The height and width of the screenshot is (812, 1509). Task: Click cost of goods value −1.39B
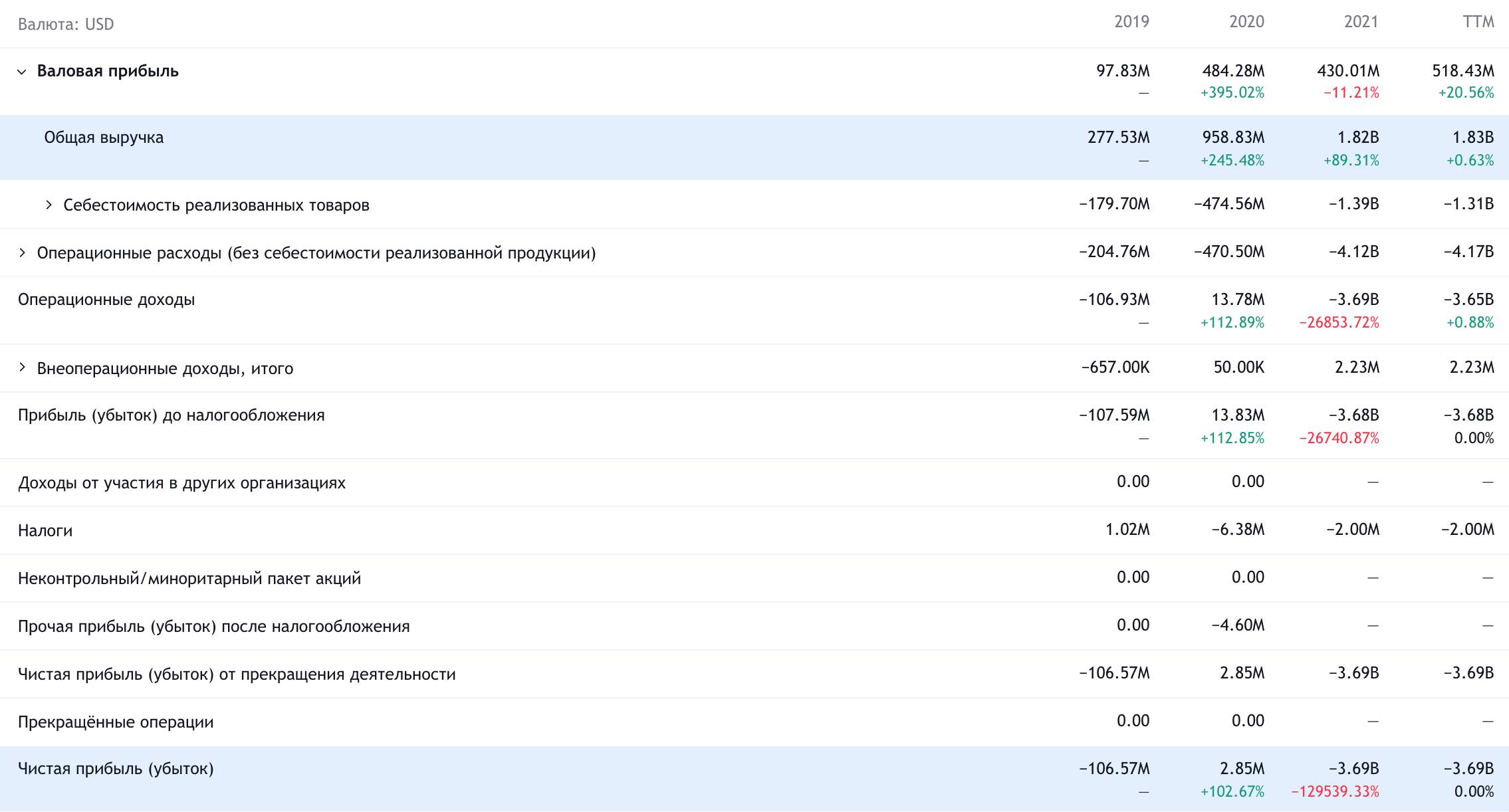1354,204
